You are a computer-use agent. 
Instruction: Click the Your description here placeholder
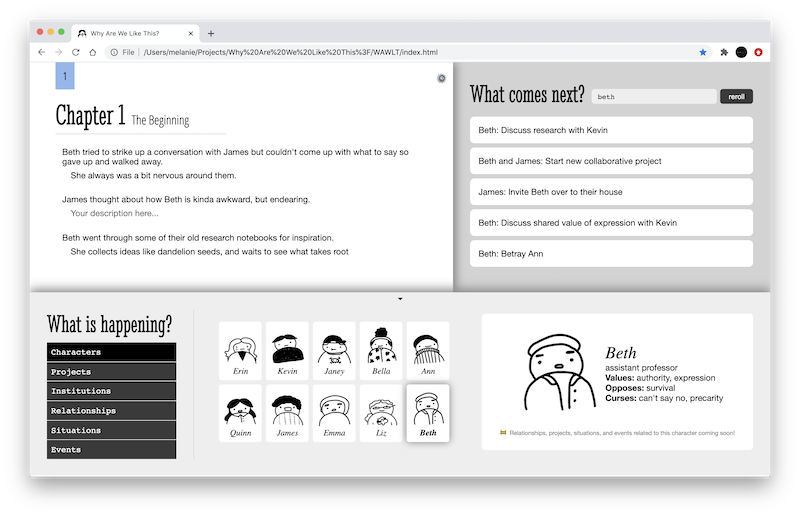point(114,213)
